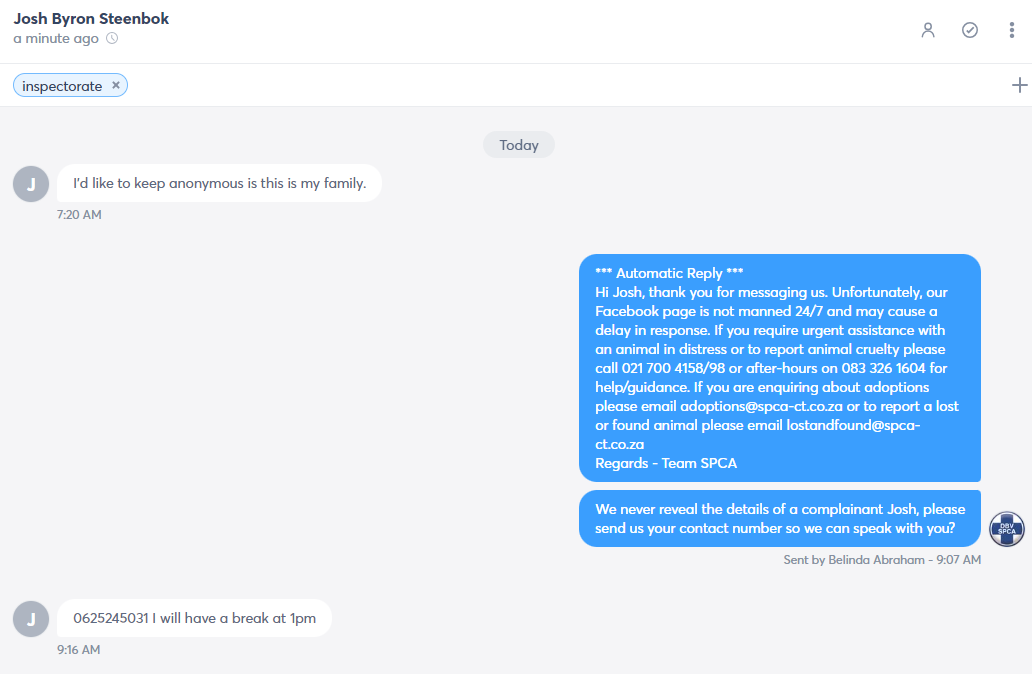Click the 9:16 AM timestamp
1032x674 pixels.
pos(78,650)
